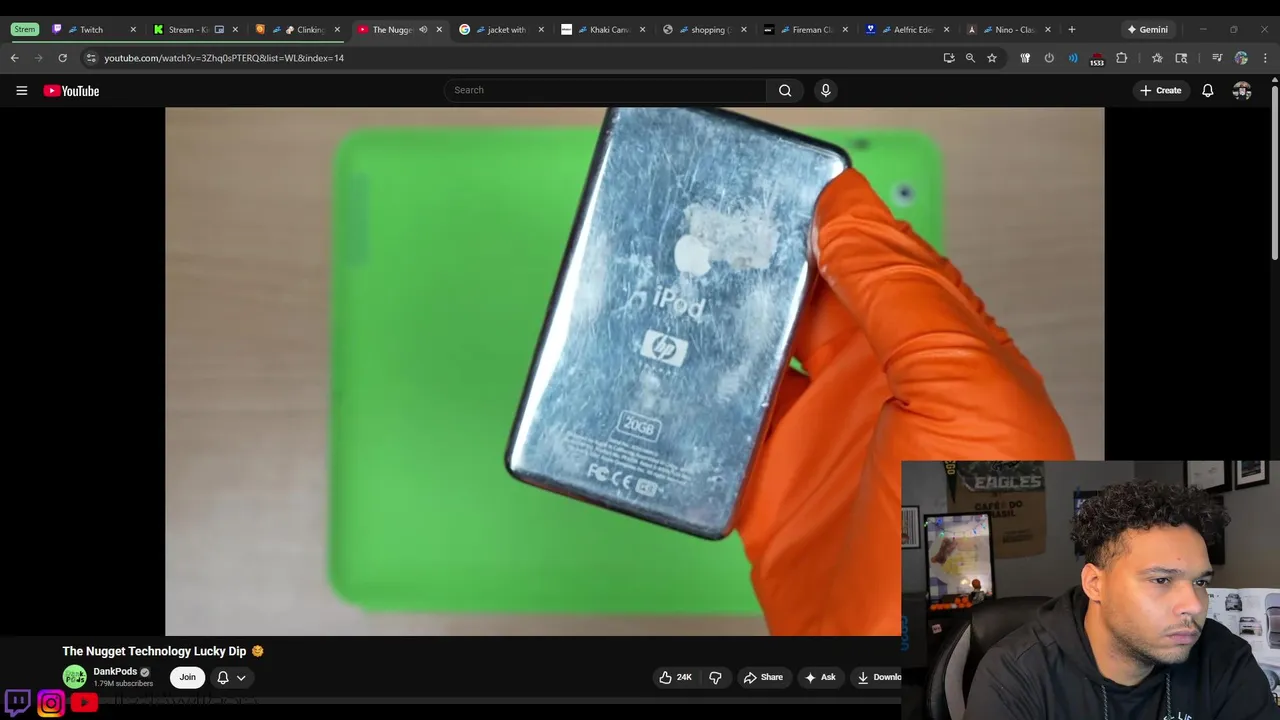Switch to the Aelfric Eden tab
The image size is (1280, 720).
(x=906, y=30)
